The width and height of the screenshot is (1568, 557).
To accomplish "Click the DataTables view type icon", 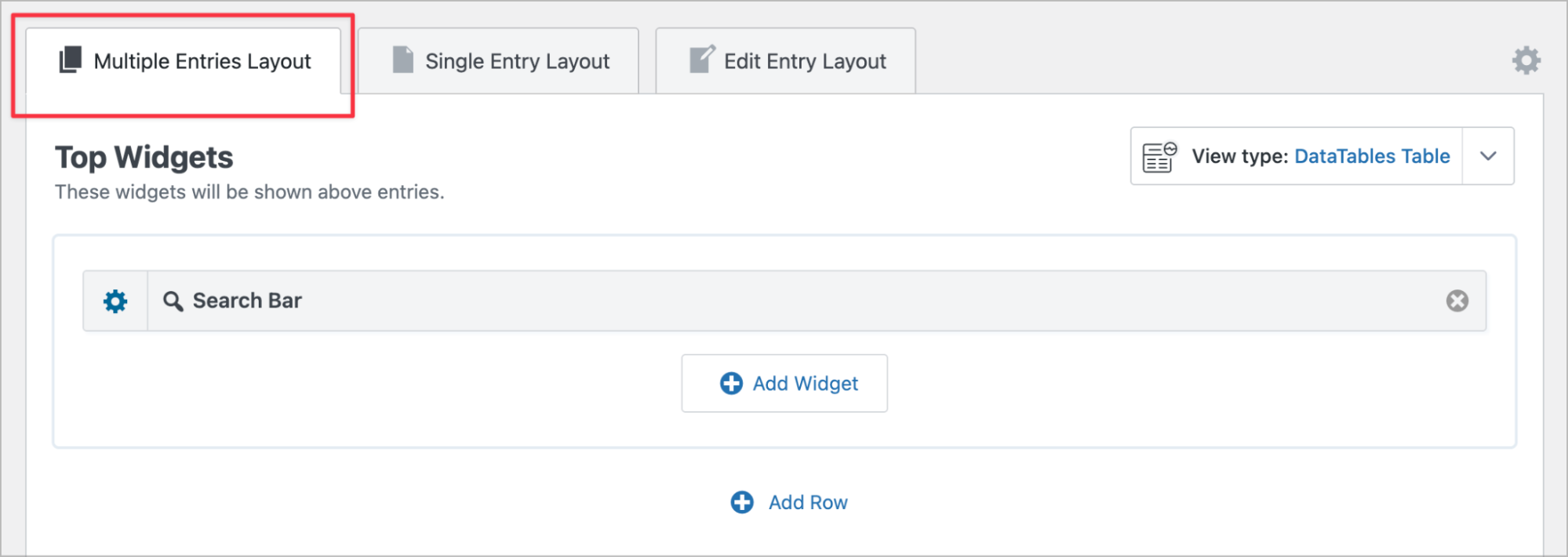I will (x=1159, y=157).
